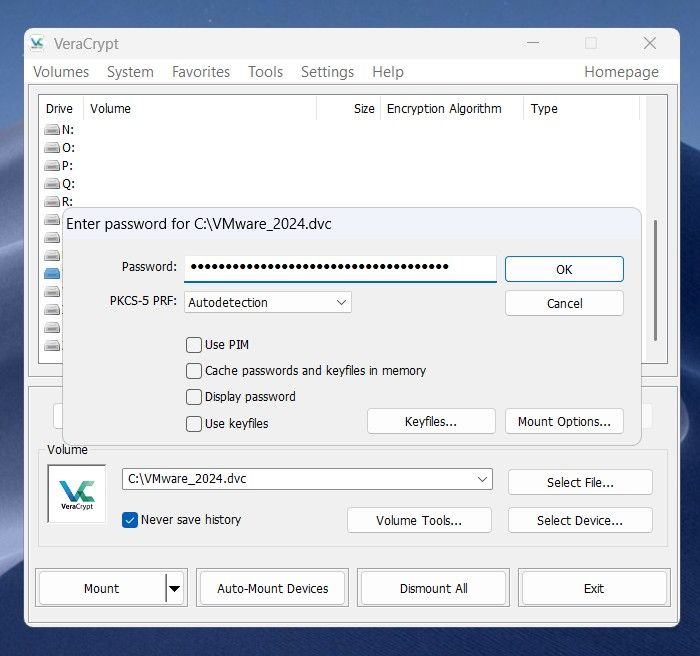Sort by the Size column header
This screenshot has width=700, height=656.
(x=349, y=109)
